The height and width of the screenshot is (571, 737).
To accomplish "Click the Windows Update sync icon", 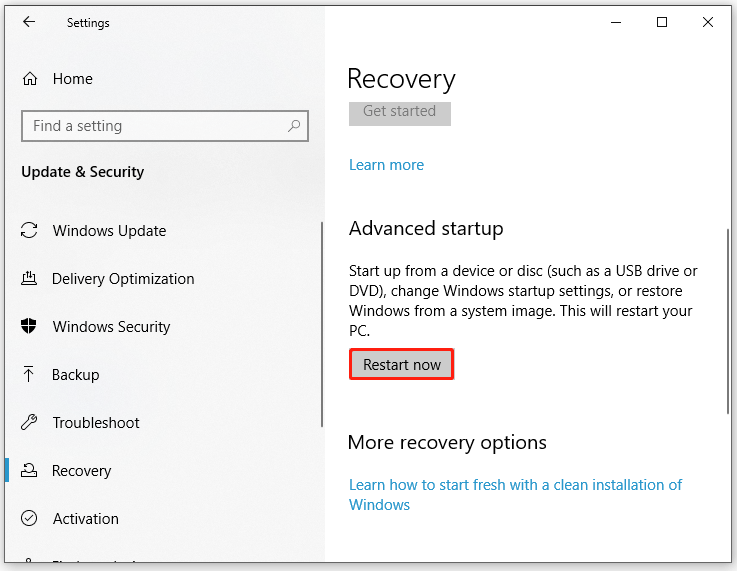I will point(29,230).
